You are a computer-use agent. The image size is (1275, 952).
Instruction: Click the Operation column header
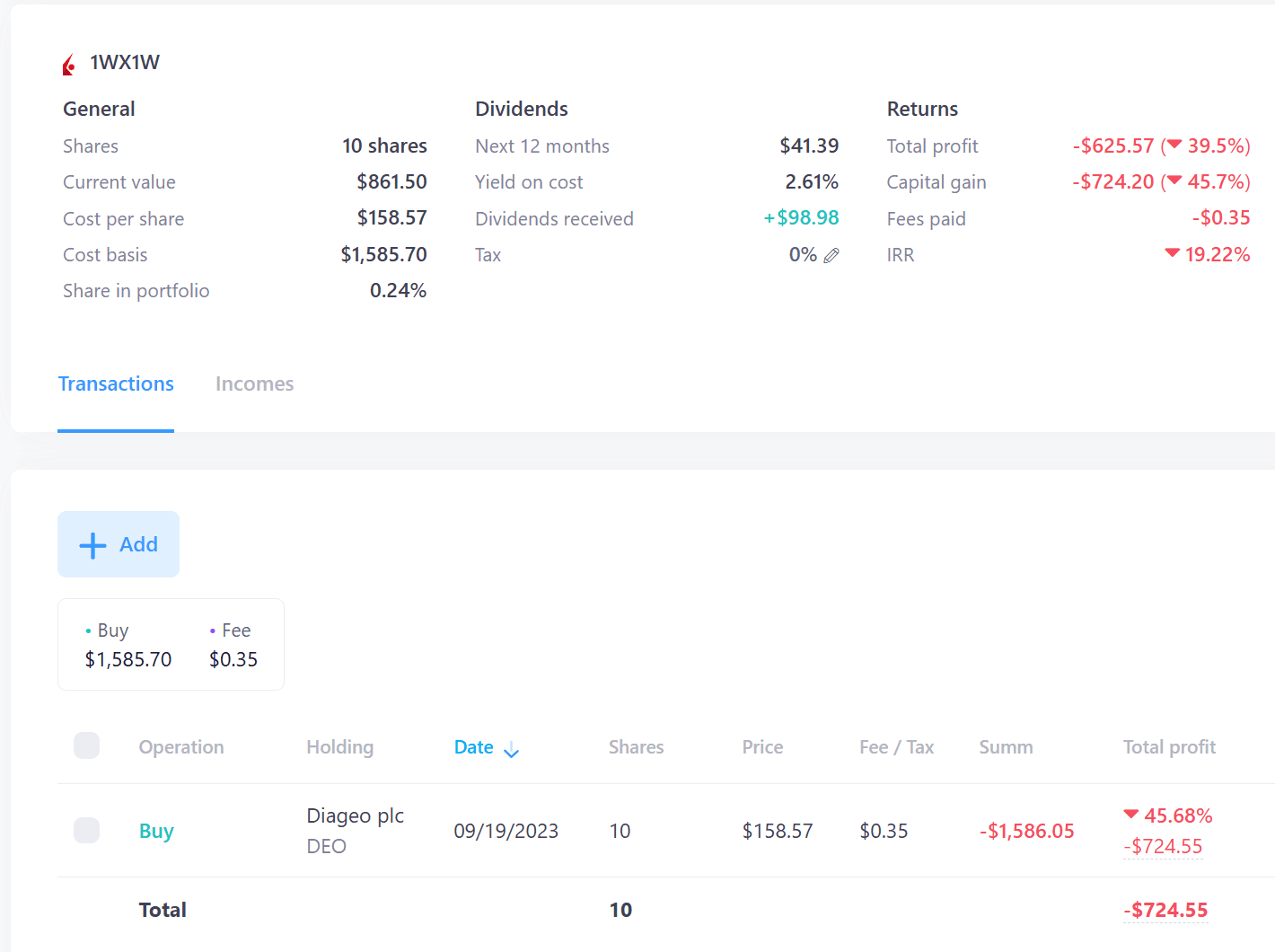click(181, 747)
